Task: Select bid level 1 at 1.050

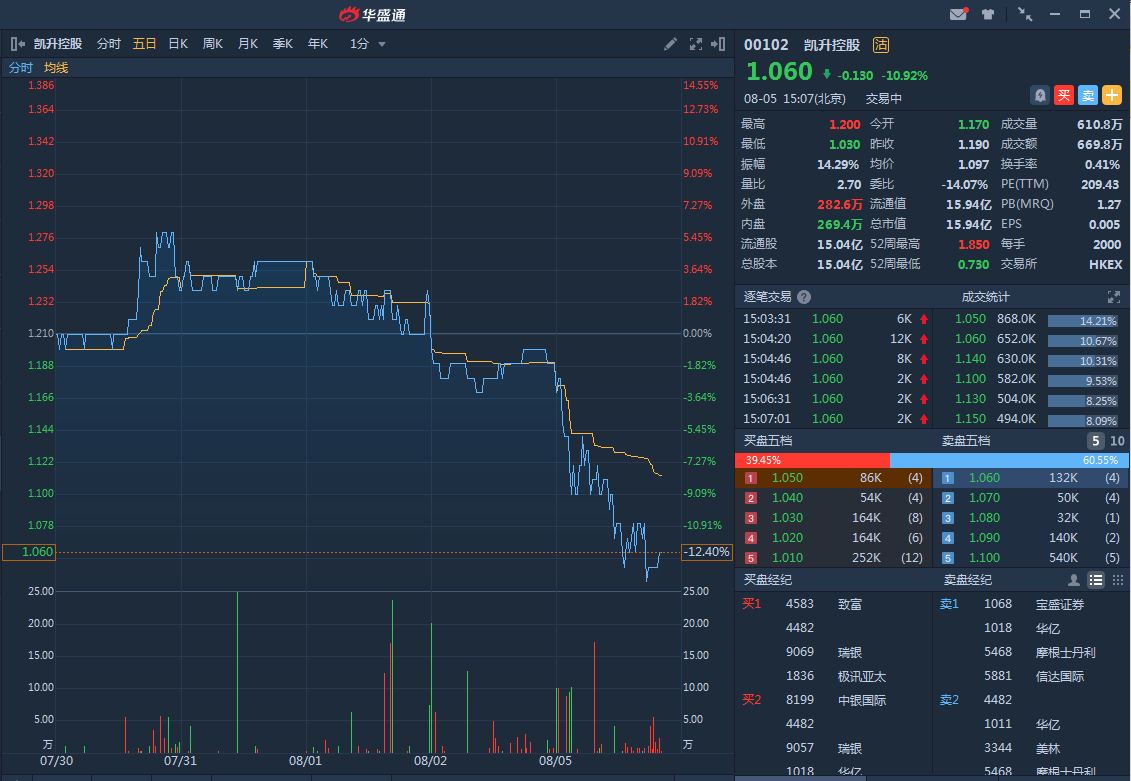Action: [x=833, y=477]
